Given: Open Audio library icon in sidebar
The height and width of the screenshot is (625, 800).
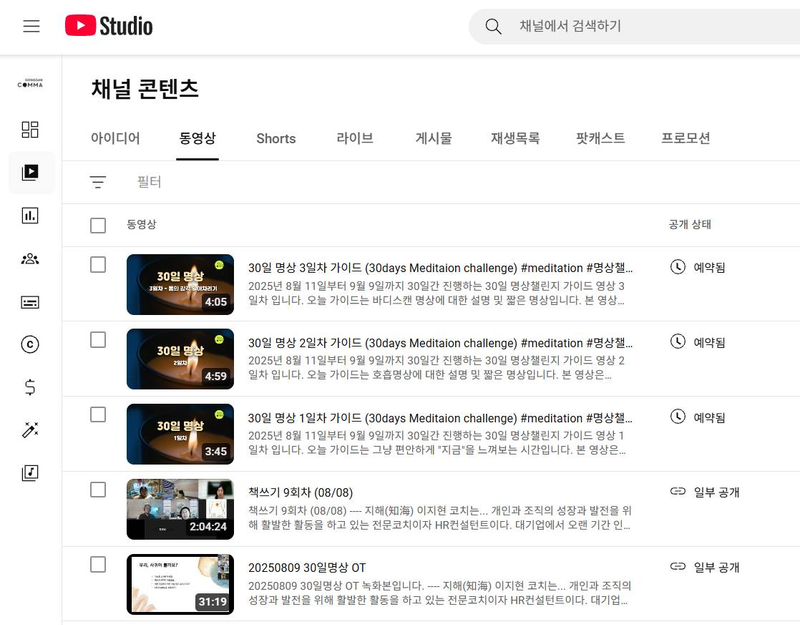Looking at the screenshot, I should (30, 473).
